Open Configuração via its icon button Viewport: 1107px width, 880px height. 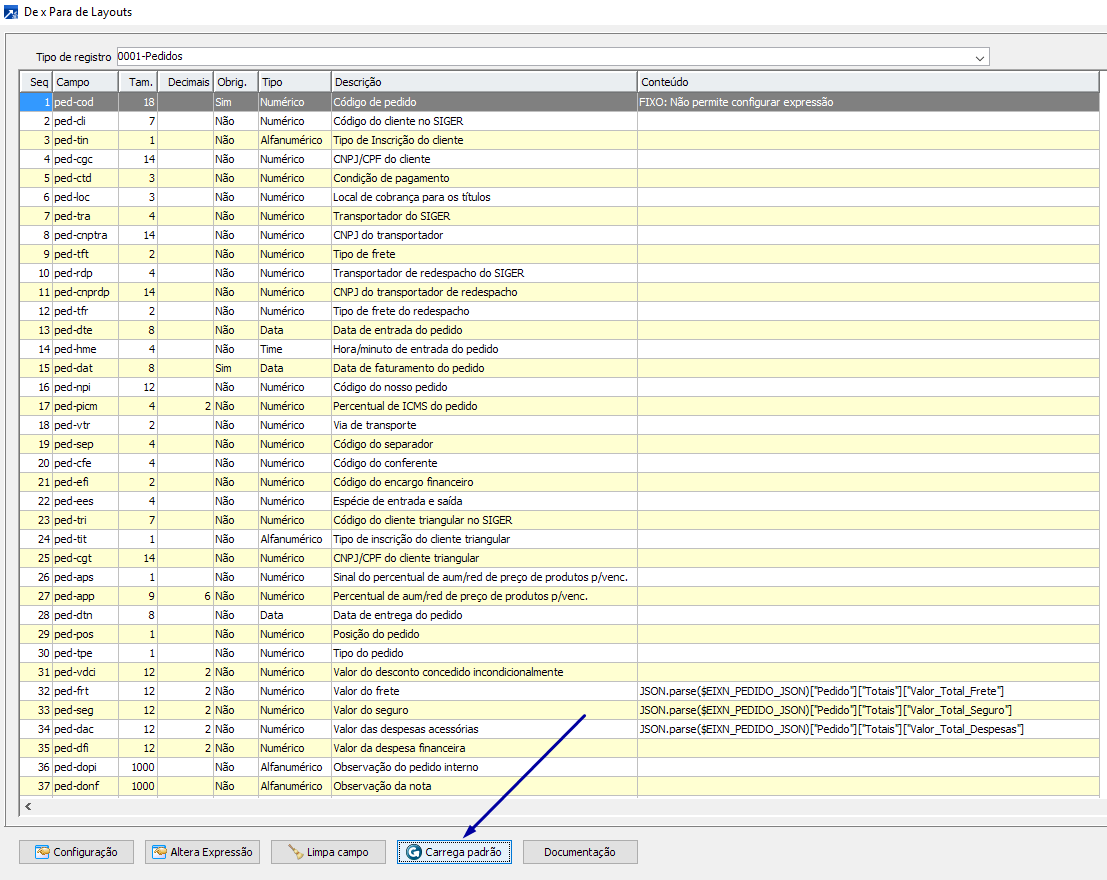click(x=42, y=852)
